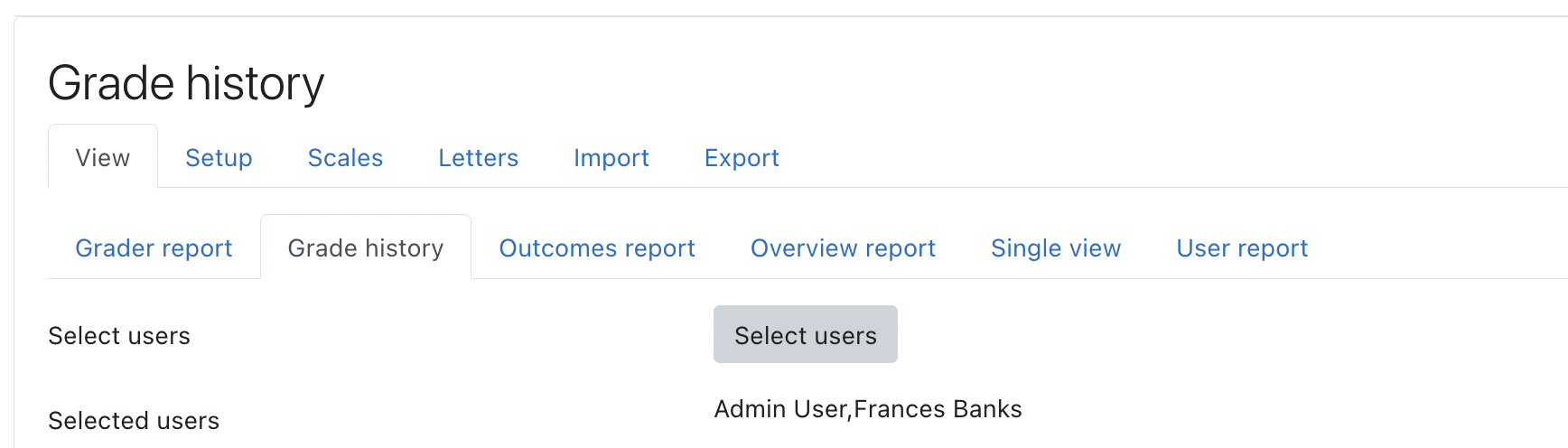
Task: Click the Grade history page heading
Action: 186,83
